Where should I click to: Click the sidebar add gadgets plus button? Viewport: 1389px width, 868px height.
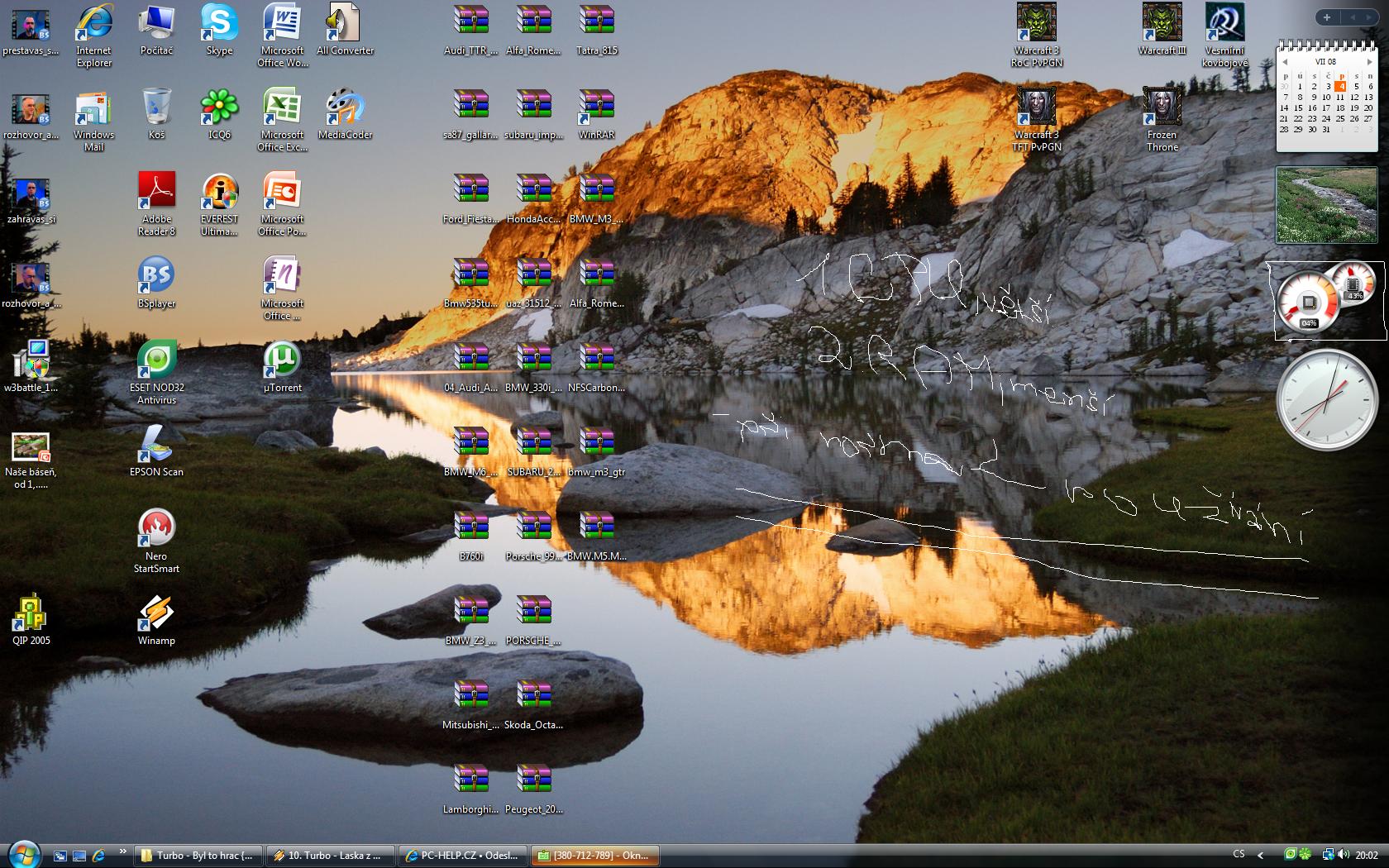[1327, 17]
